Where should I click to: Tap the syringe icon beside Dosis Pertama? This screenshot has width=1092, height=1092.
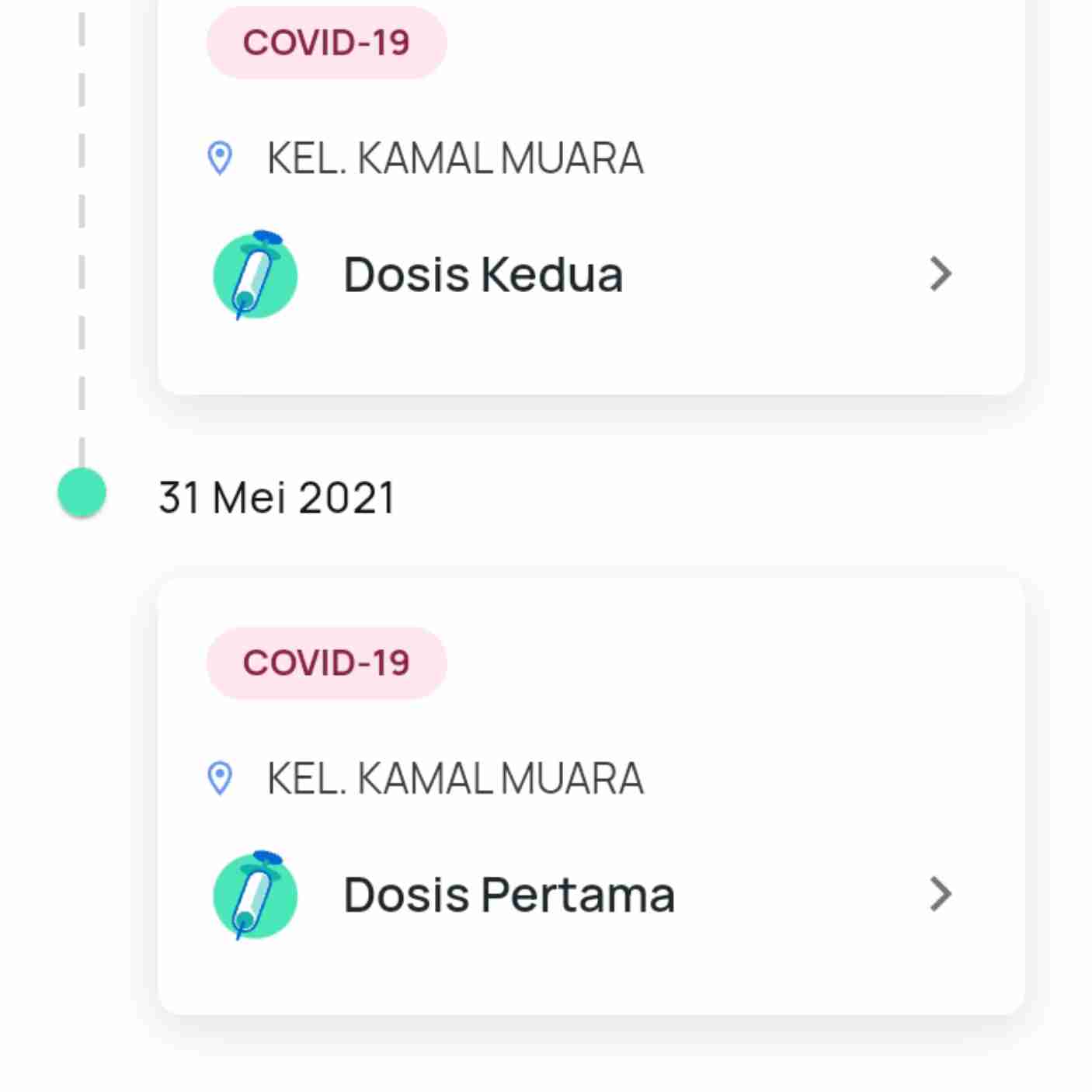pos(256,895)
